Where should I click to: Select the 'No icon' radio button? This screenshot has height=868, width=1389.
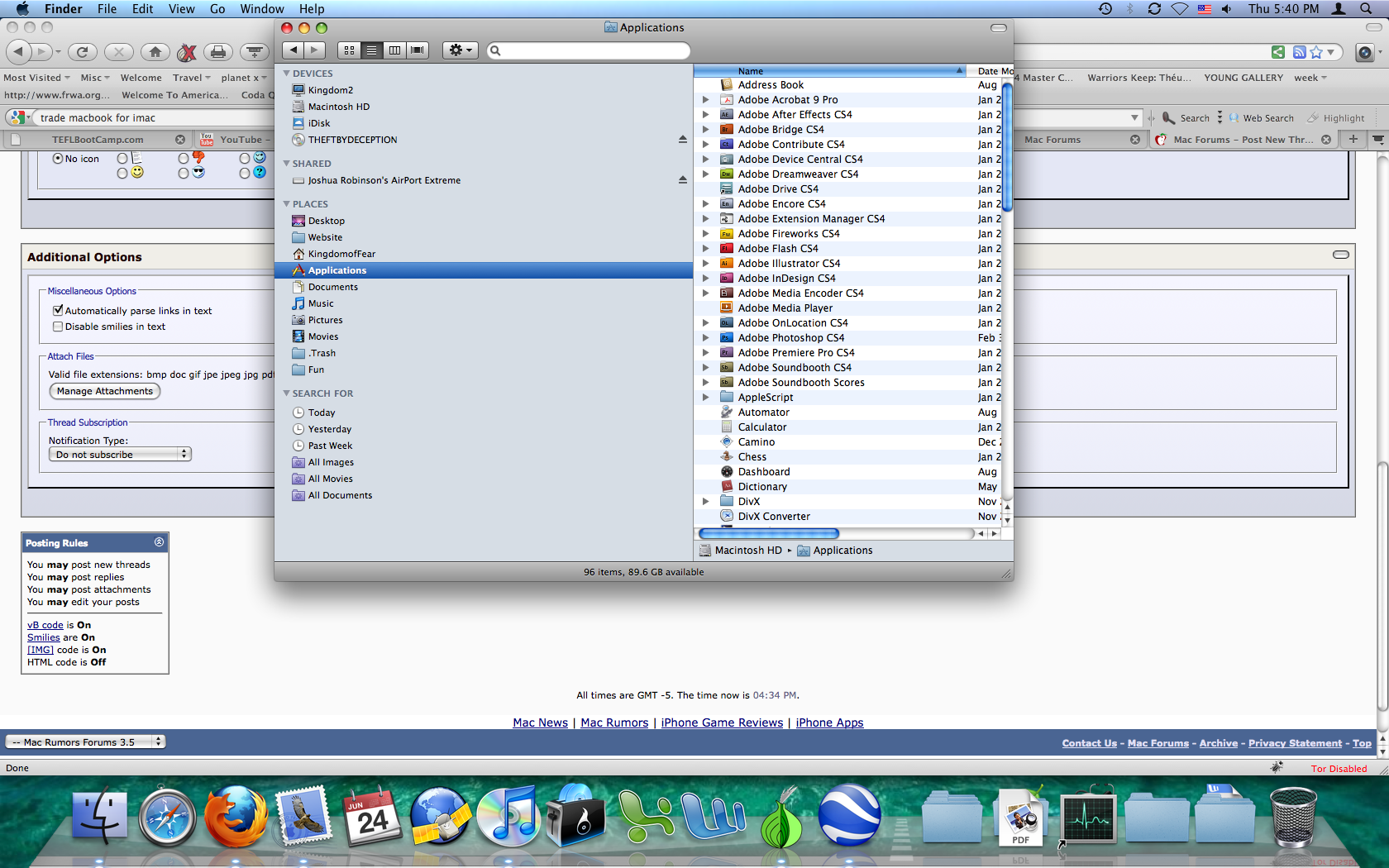[58, 158]
